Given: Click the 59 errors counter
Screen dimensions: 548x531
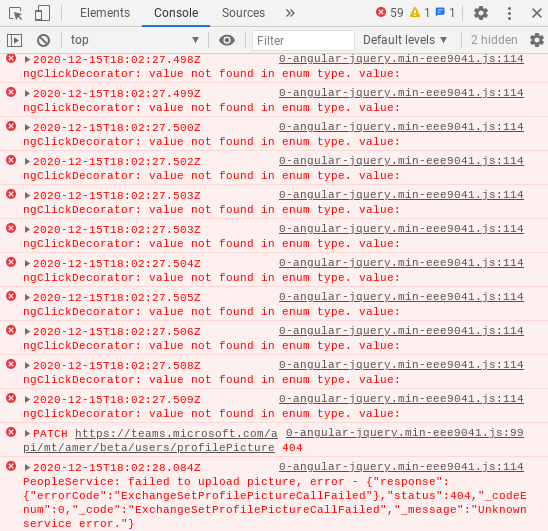Looking at the screenshot, I should pos(389,13).
